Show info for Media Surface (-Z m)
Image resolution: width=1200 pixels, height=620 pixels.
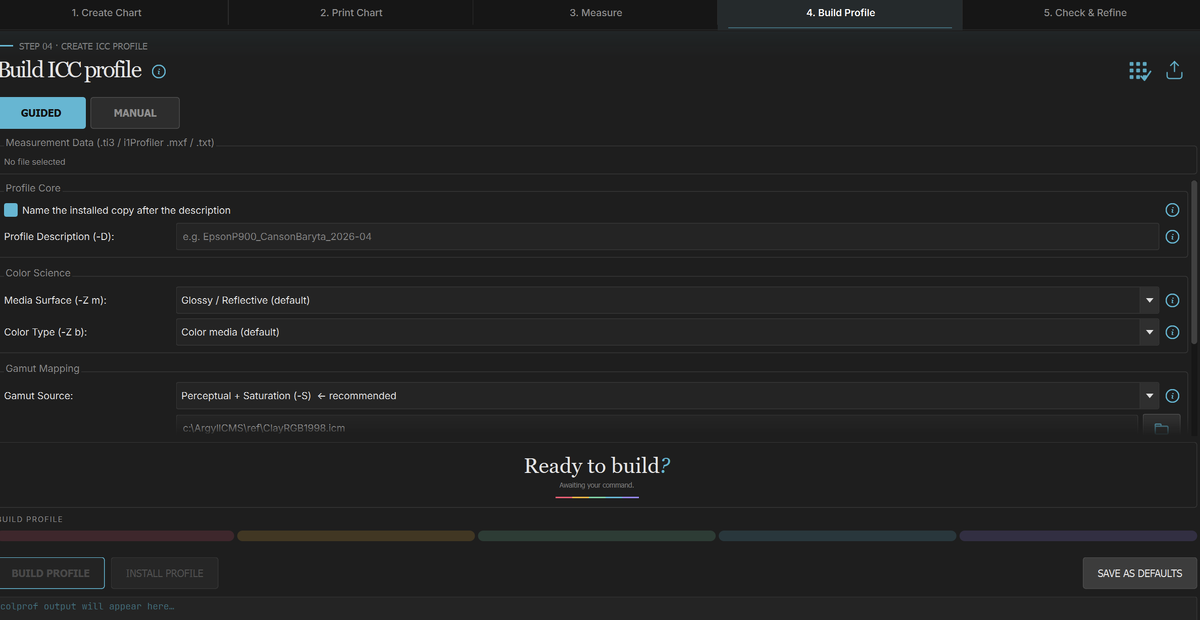point(1172,300)
